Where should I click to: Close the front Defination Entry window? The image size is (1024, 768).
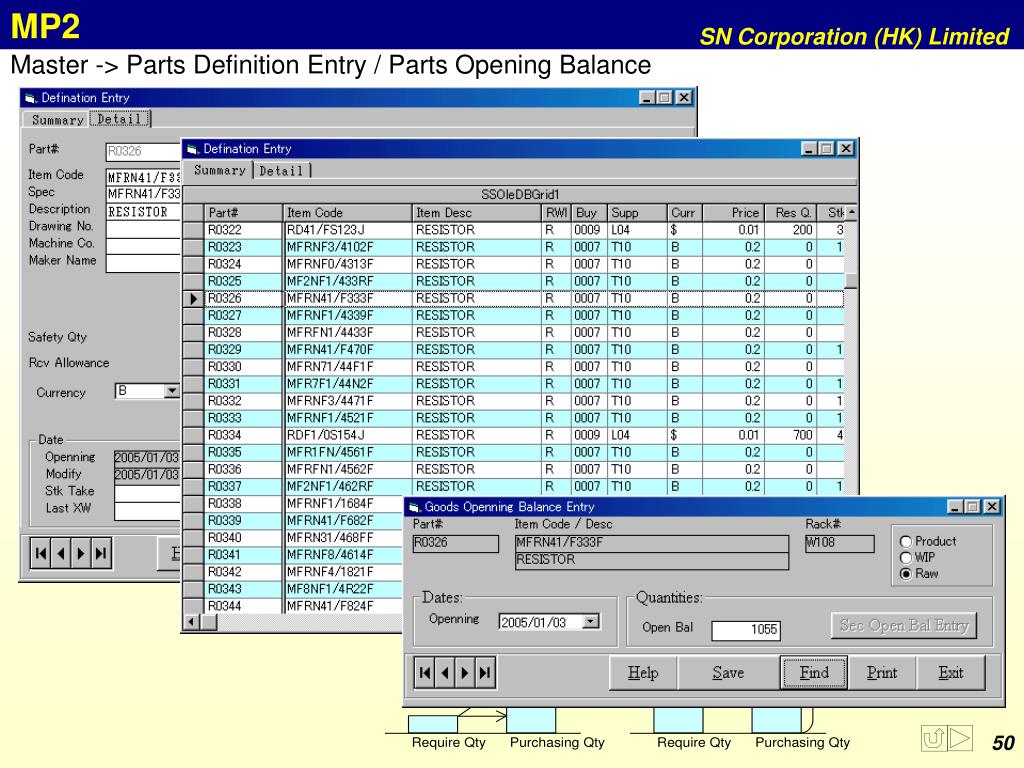click(x=846, y=149)
